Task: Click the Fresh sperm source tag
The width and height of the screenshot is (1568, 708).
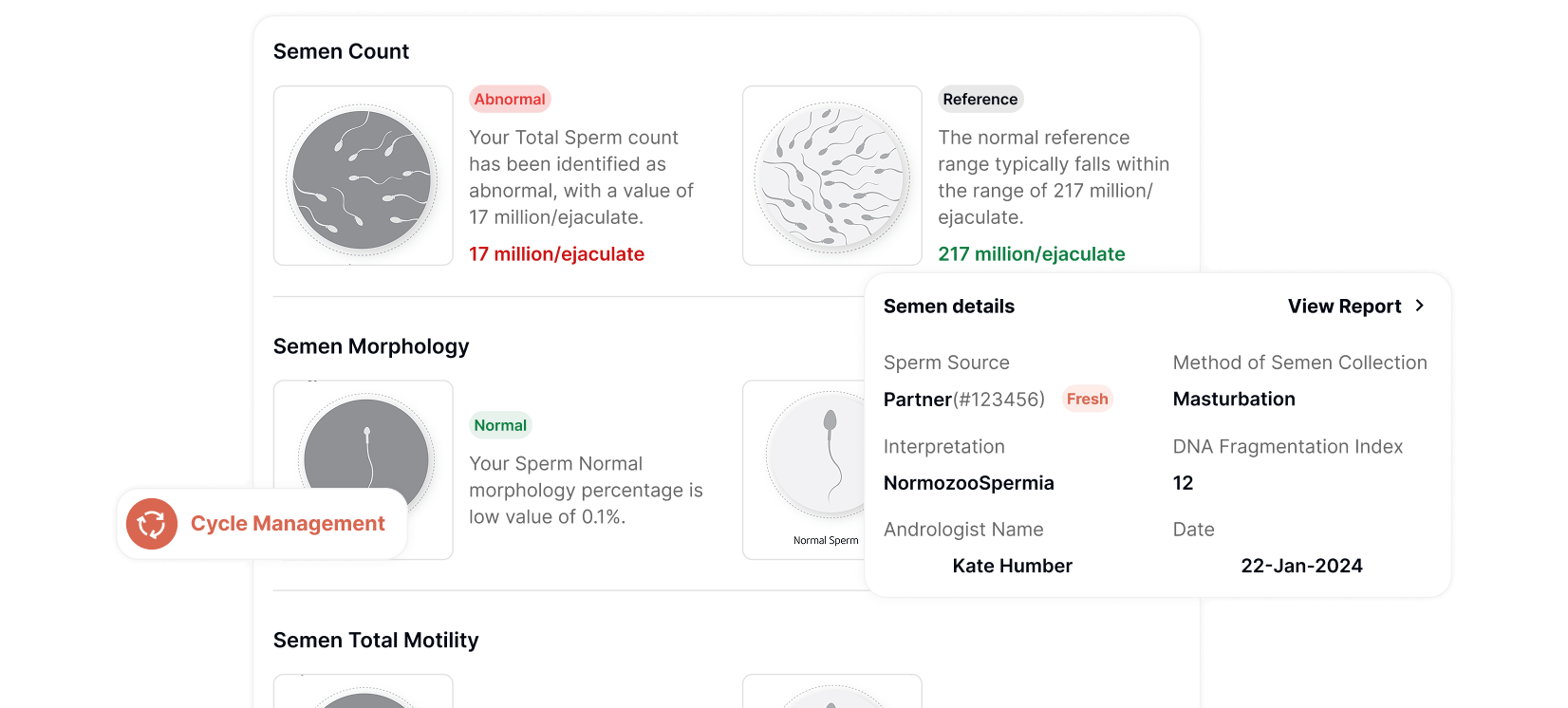Action: click(x=1087, y=400)
